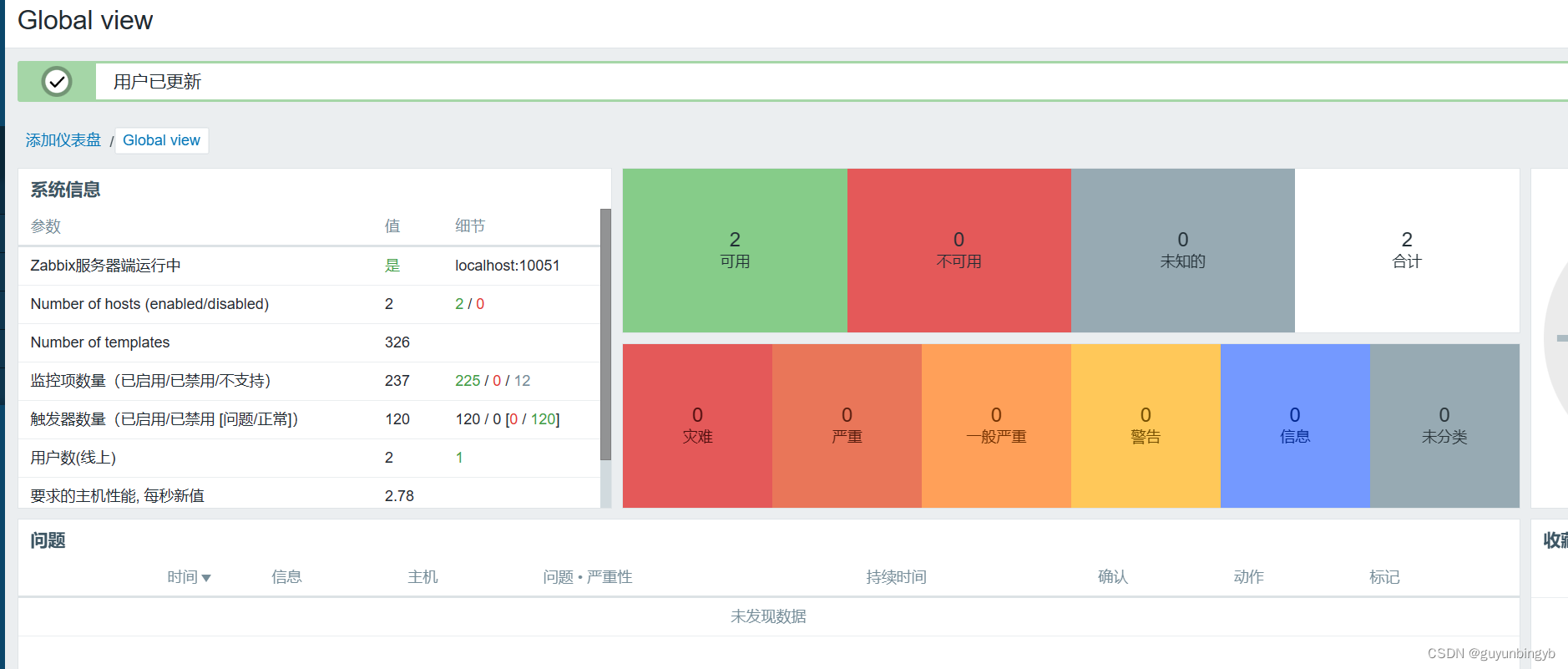
Task: Click the Global view page title
Action: click(85, 20)
